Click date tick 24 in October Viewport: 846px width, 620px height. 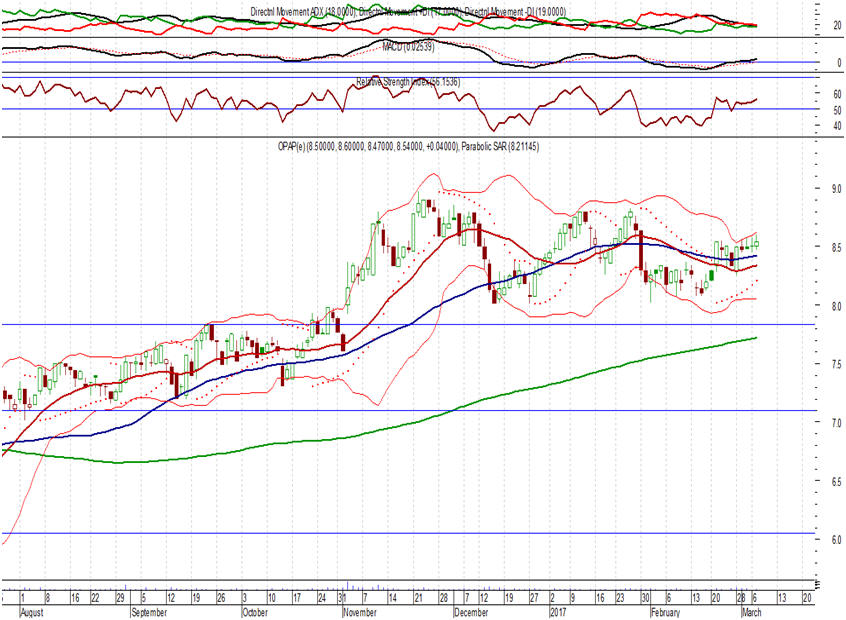click(322, 598)
